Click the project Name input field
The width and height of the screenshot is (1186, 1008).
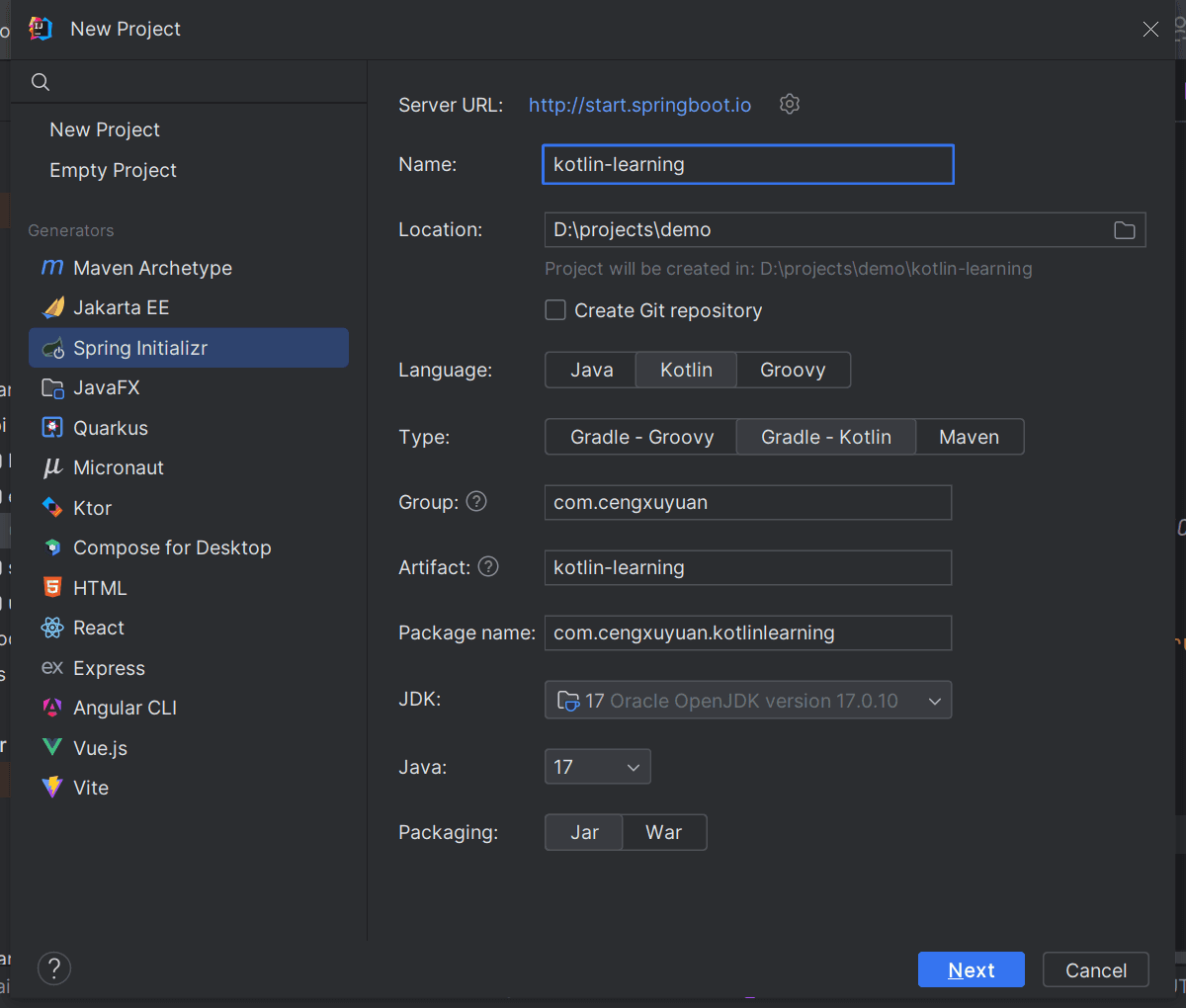[748, 164]
